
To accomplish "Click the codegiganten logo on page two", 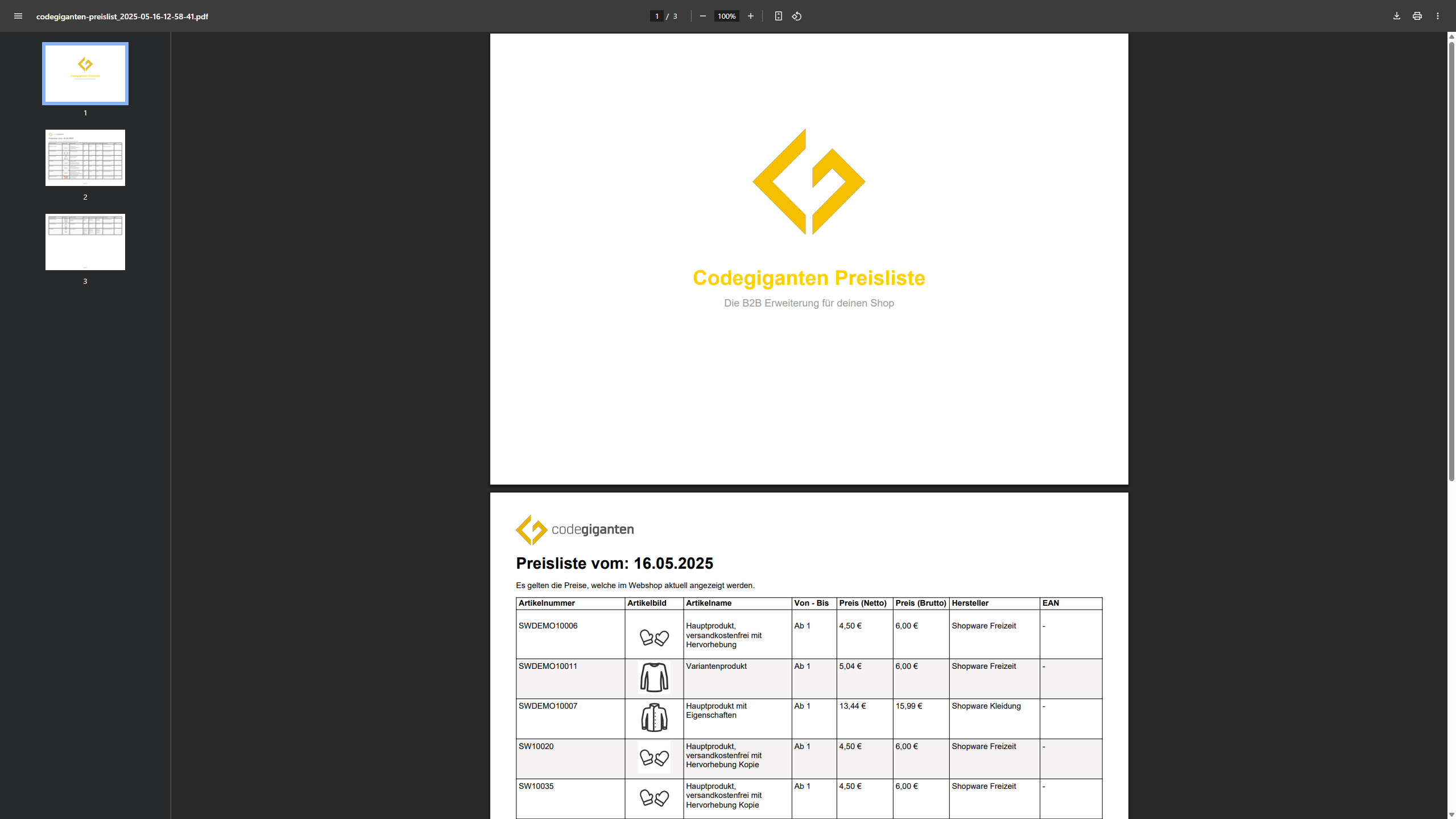I will pyautogui.click(x=574, y=530).
